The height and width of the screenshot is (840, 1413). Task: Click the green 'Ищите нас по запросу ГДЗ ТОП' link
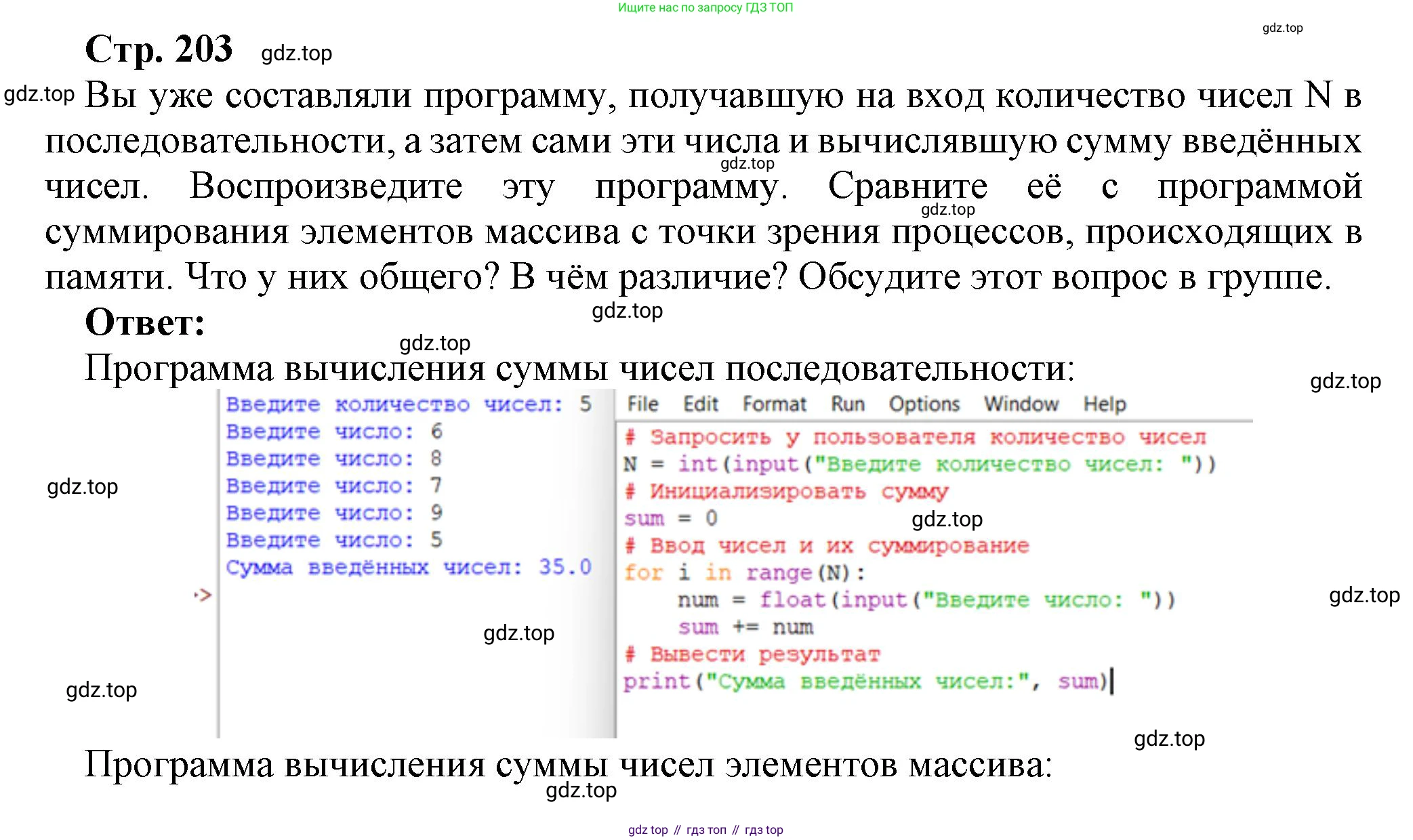click(705, 7)
